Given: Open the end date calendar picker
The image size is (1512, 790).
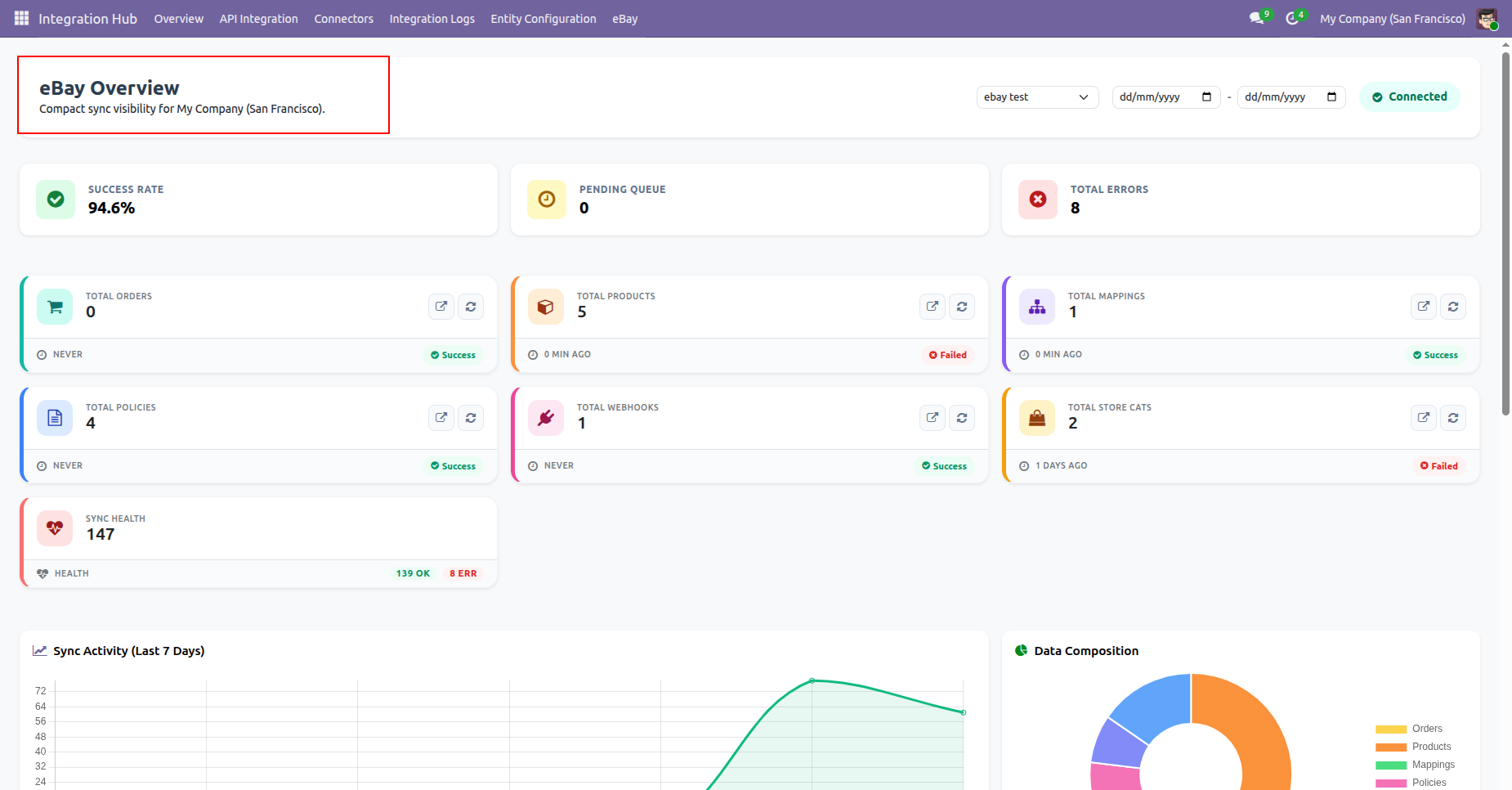Looking at the screenshot, I should (x=1331, y=97).
